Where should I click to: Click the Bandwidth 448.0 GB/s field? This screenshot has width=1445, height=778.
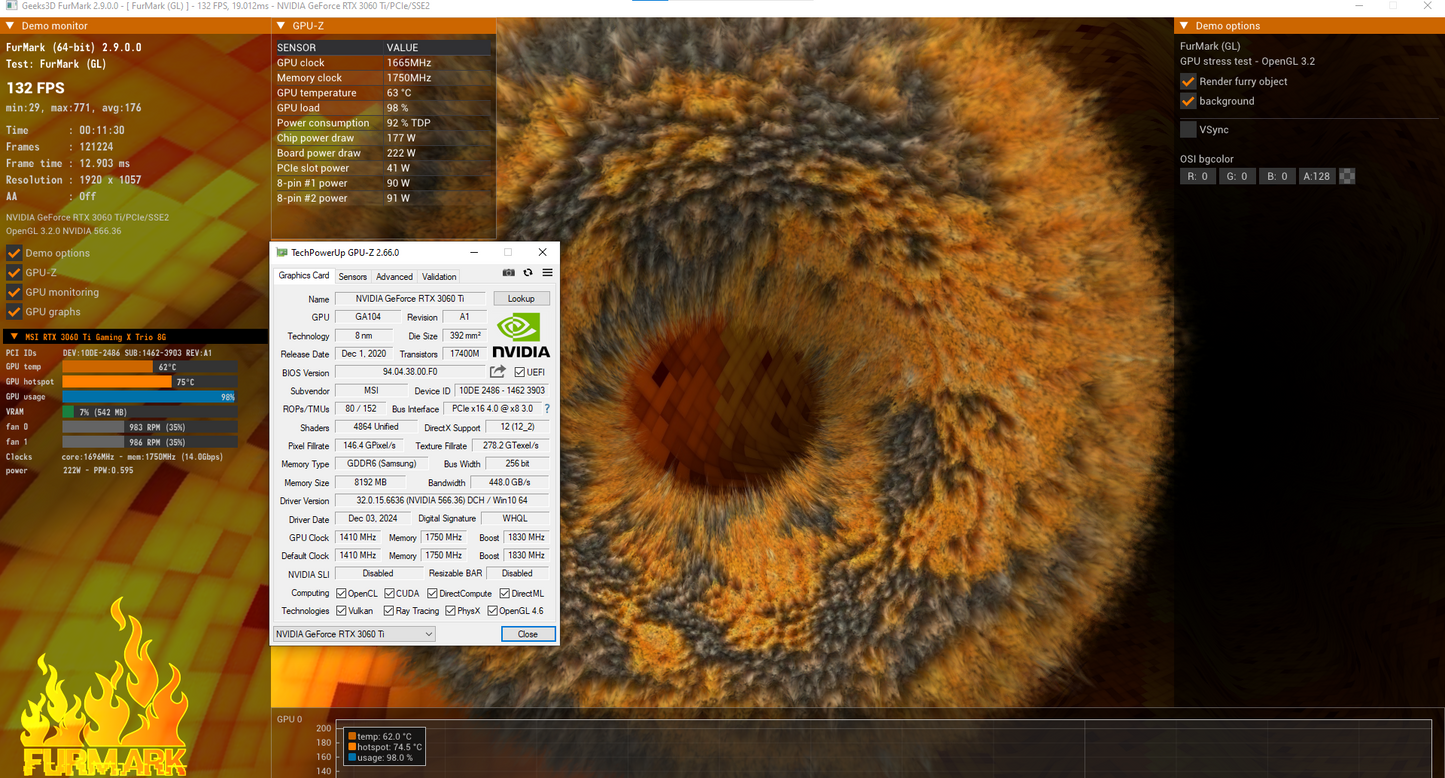pos(509,482)
